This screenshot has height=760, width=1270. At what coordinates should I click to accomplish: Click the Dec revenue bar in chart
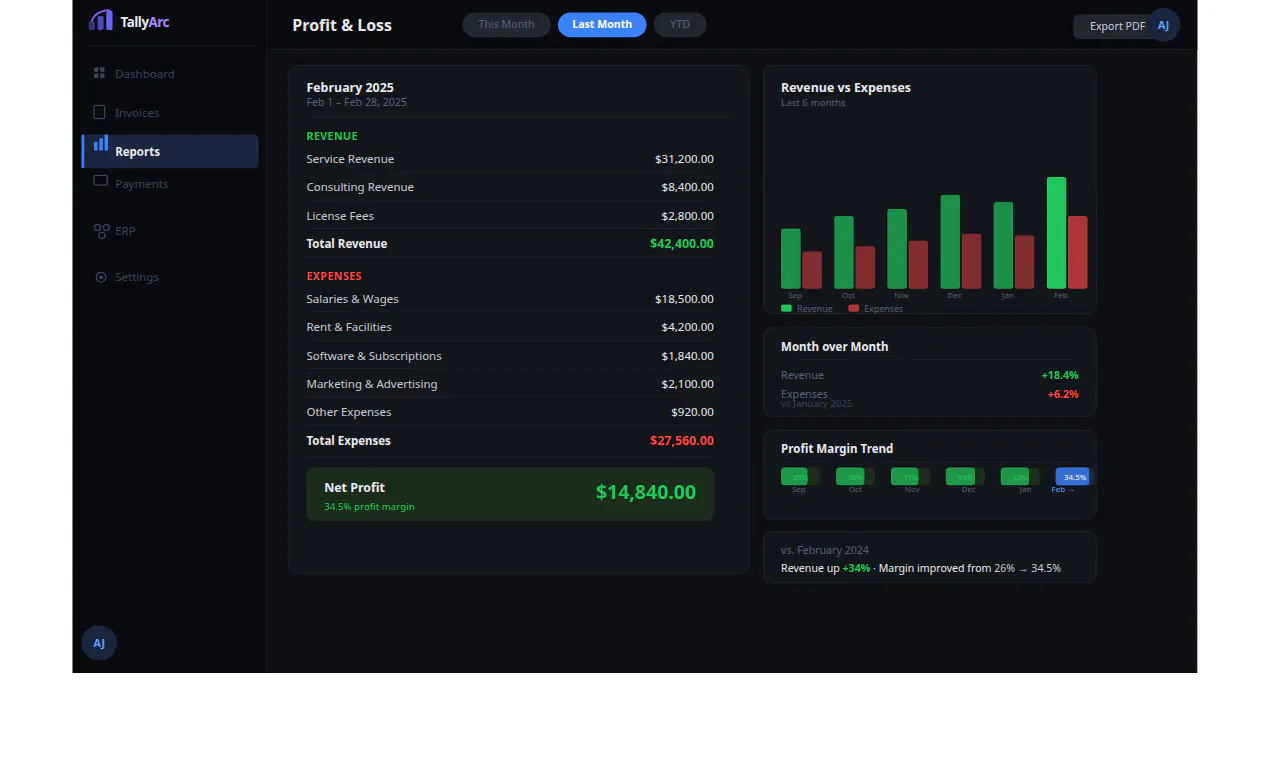[x=950, y=242]
